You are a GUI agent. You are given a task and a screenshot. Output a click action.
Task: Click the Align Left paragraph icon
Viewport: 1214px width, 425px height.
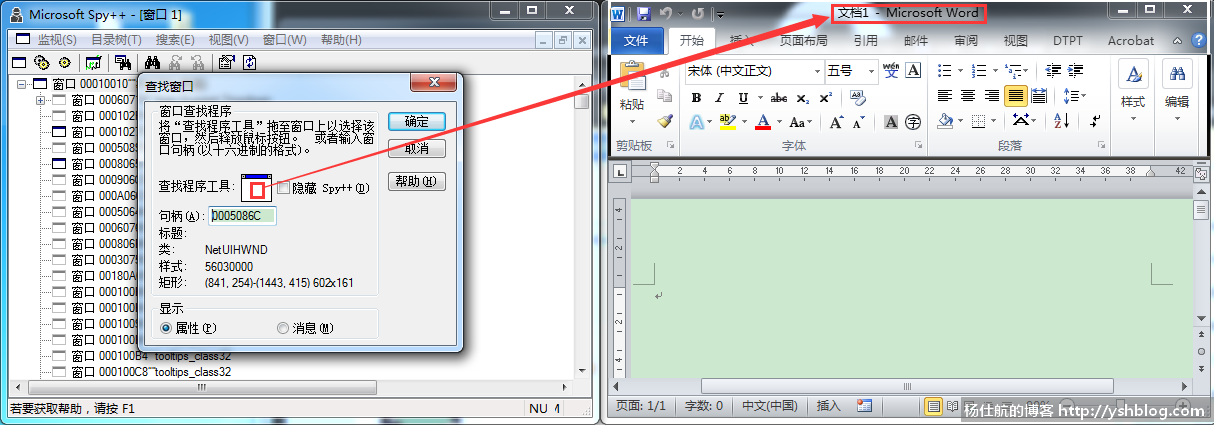[x=945, y=96]
